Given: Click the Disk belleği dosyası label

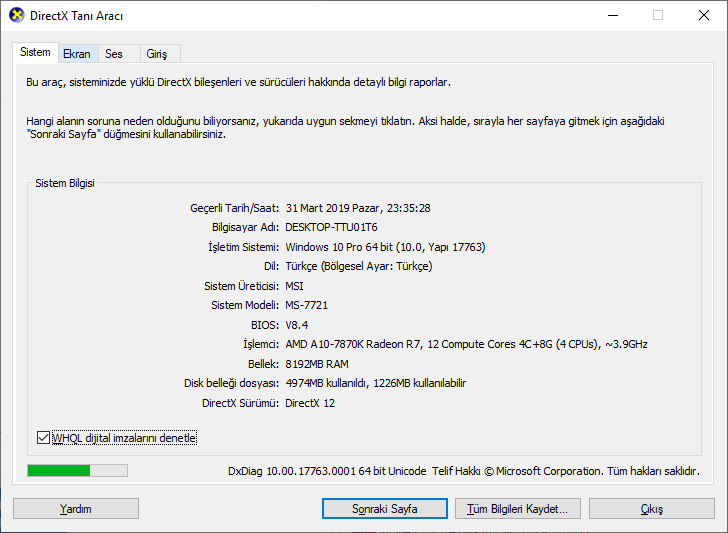Looking at the screenshot, I should tap(232, 384).
